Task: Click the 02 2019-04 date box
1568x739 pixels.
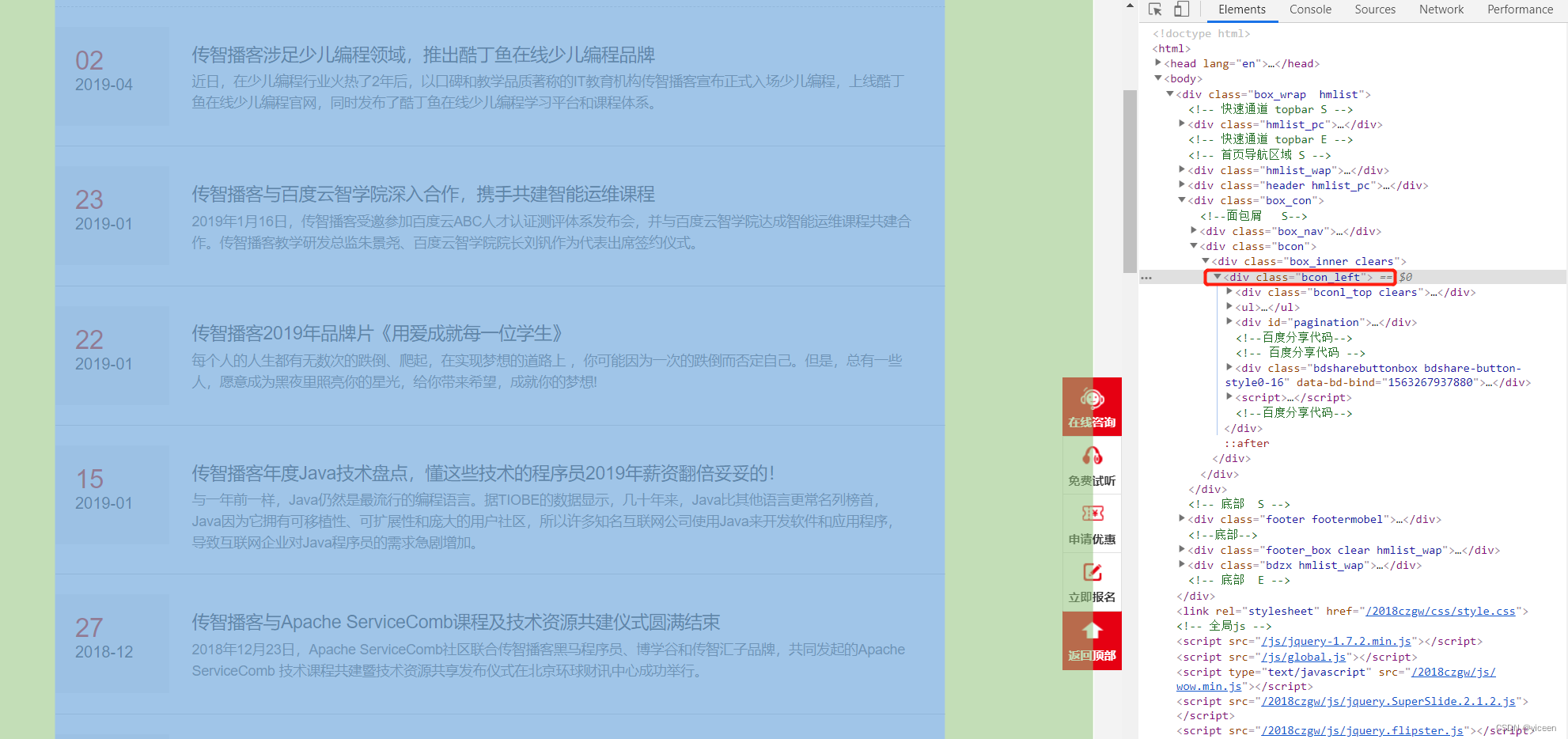Action: (112, 76)
